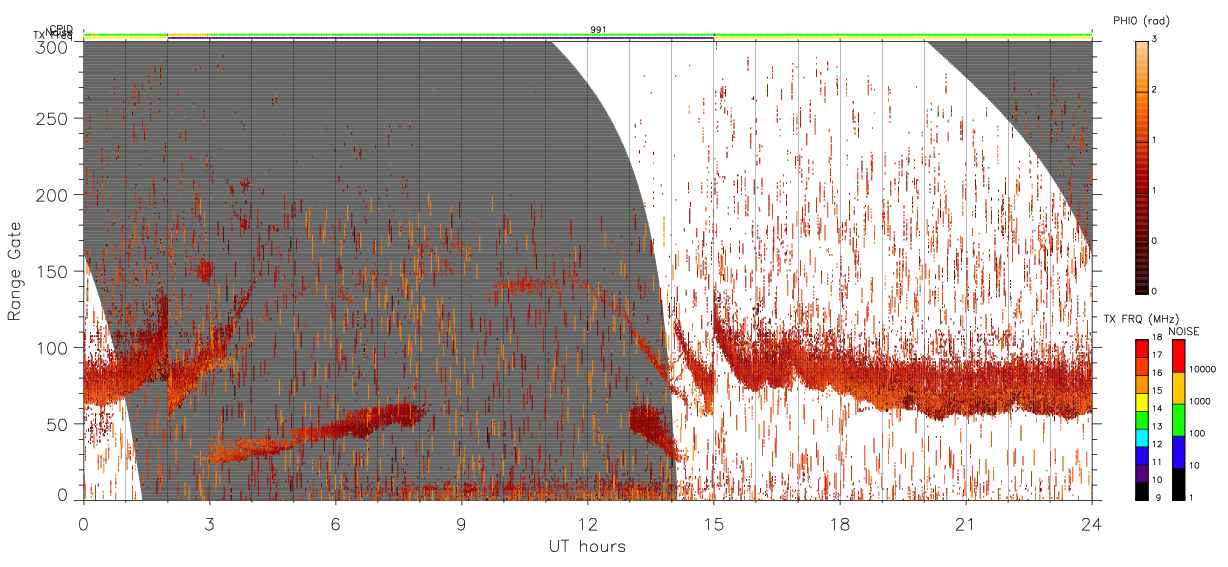Viewport: 1228px width, 567px height.
Task: Click the blue TX frequency bar at top
Action: (441, 39)
